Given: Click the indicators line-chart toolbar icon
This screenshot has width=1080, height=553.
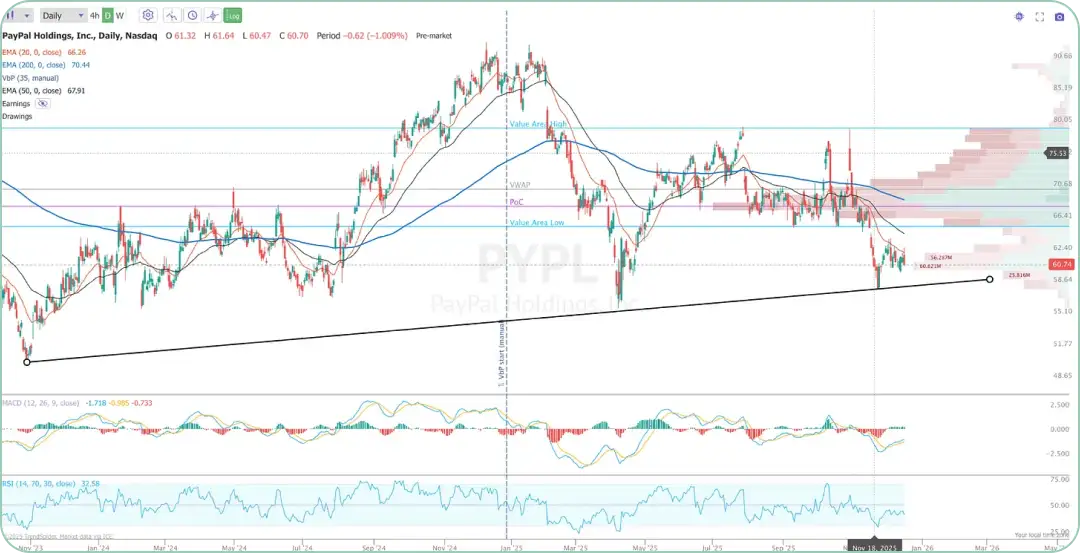Looking at the screenshot, I should tap(171, 15).
